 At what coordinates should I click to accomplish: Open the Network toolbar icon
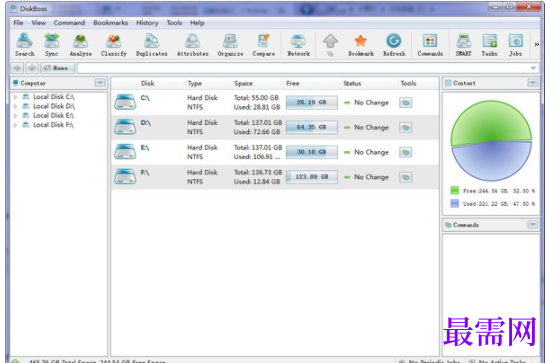click(x=298, y=45)
